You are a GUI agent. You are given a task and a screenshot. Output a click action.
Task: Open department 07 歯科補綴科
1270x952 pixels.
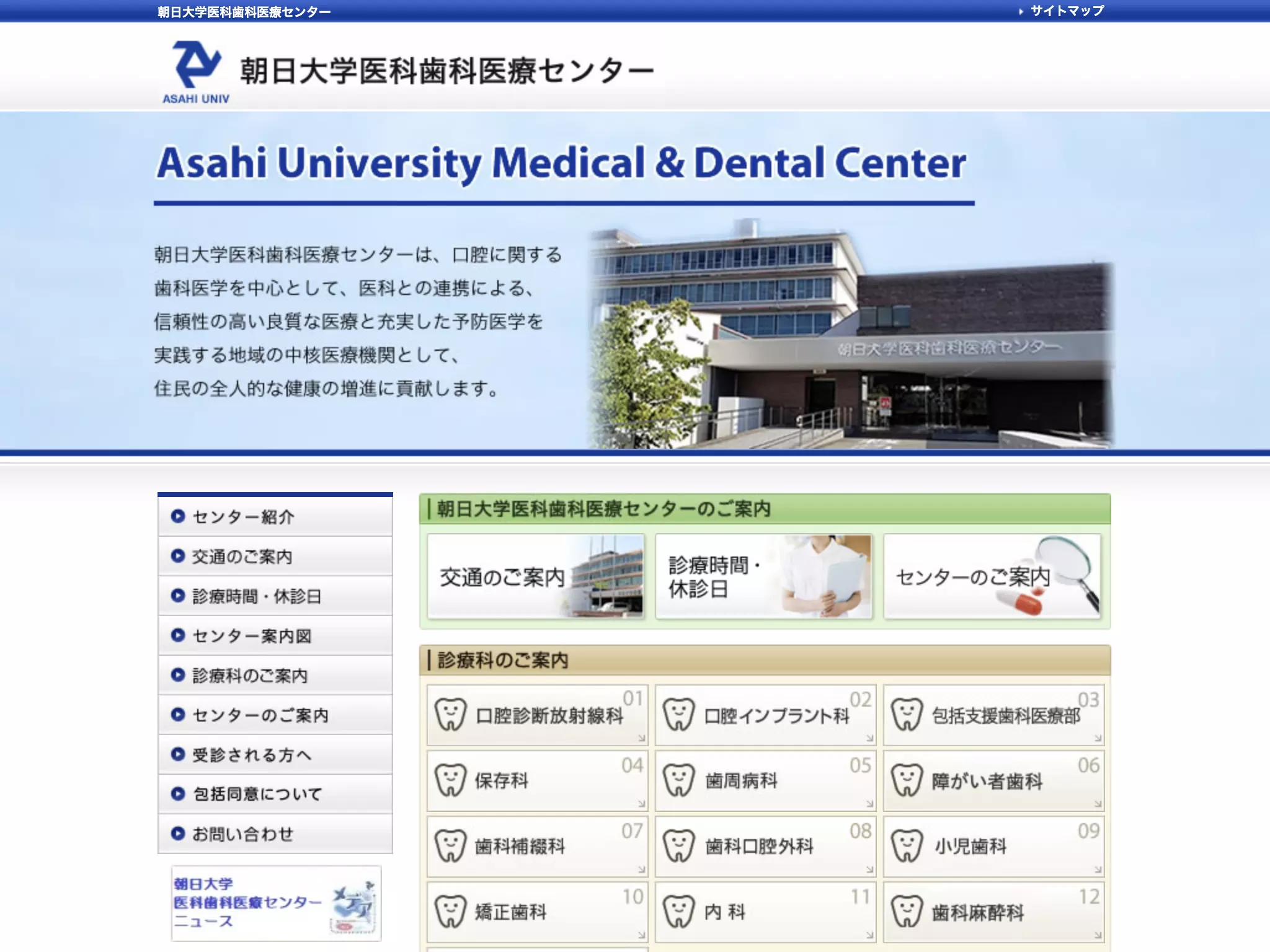click(537, 846)
